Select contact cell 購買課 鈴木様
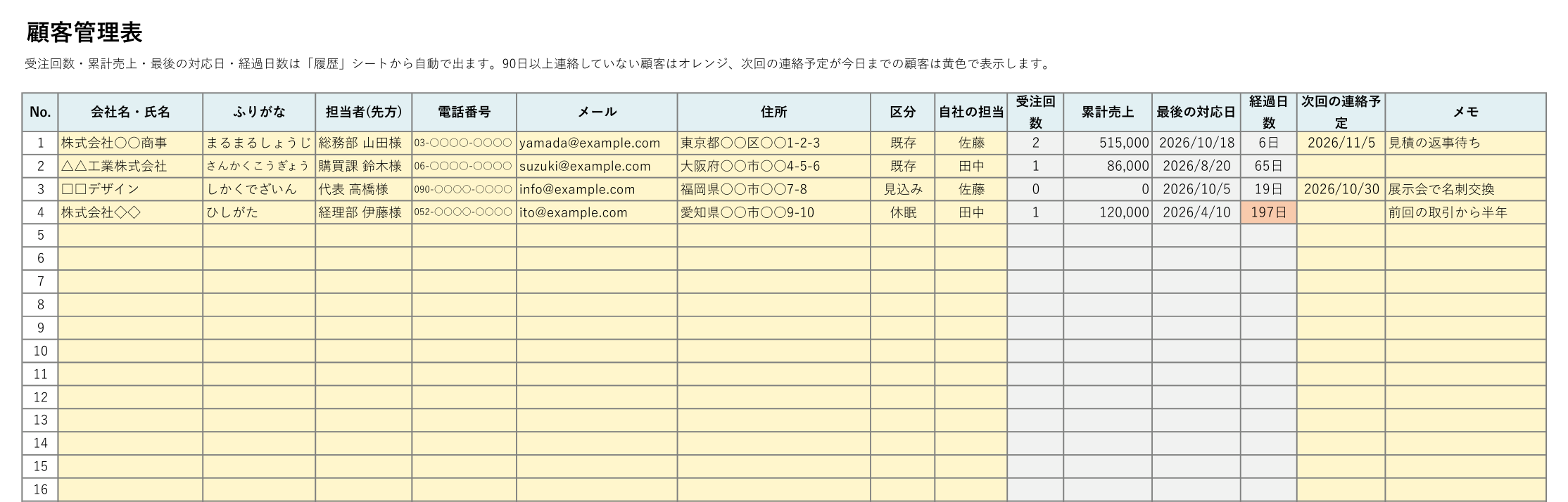1568x502 pixels. tap(364, 166)
